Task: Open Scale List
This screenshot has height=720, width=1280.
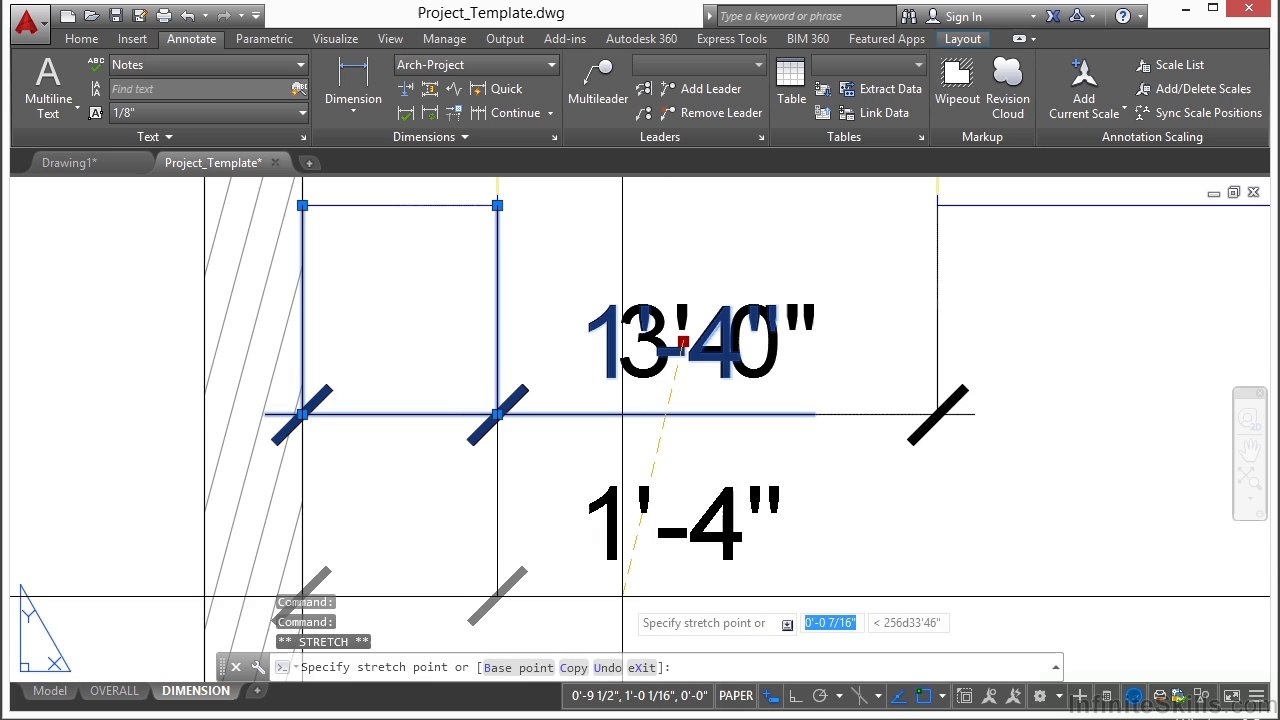Action: 1170,65
